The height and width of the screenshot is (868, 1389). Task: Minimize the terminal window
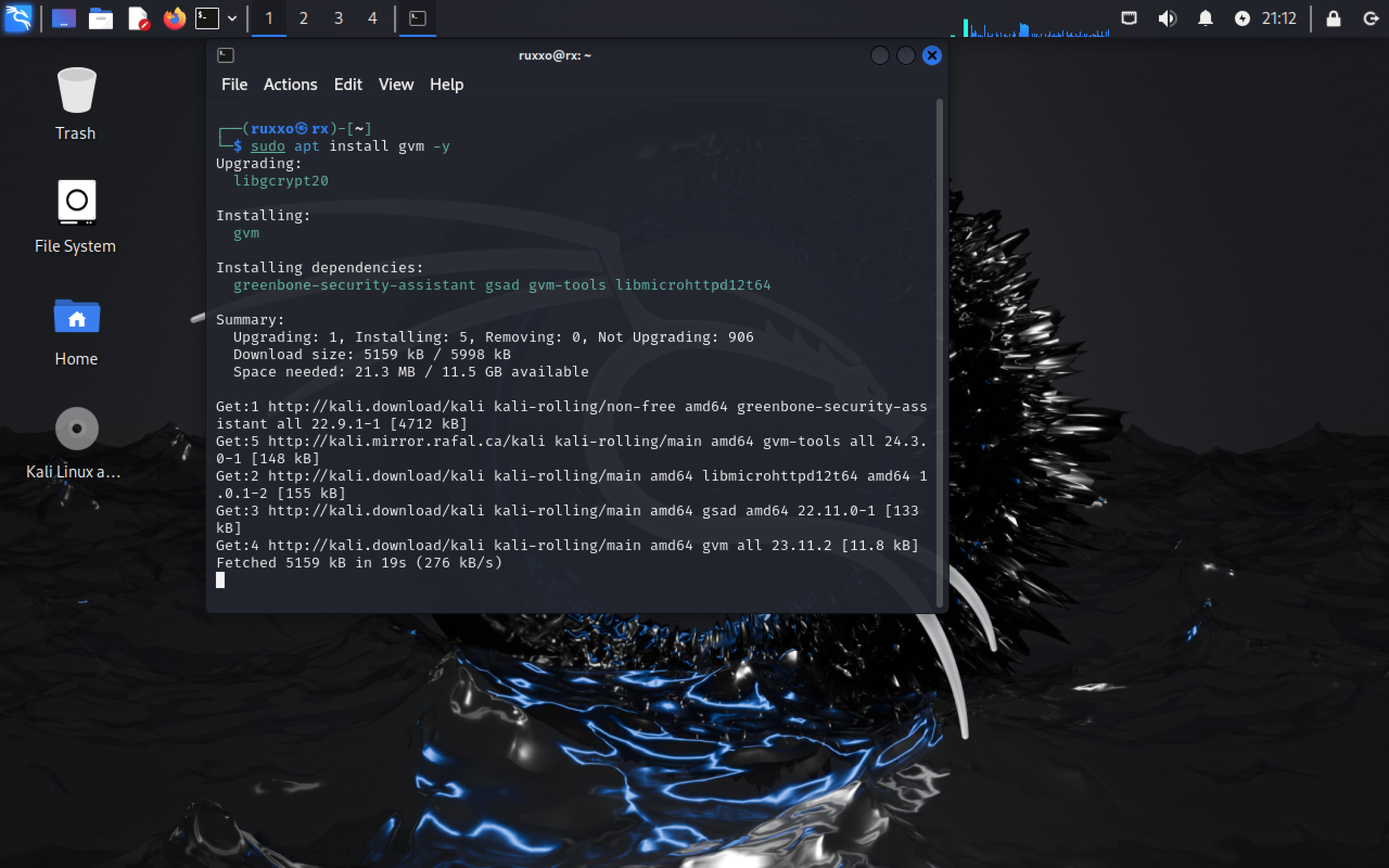click(x=880, y=56)
